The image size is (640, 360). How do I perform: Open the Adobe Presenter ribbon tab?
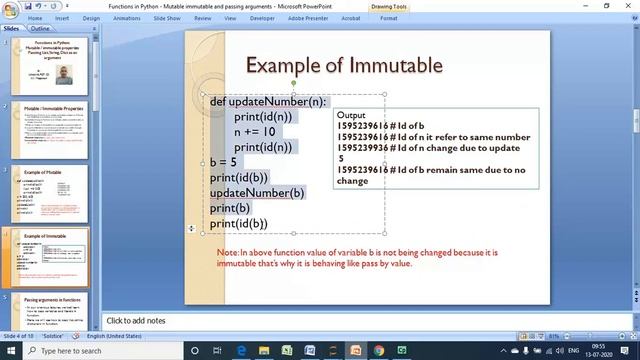point(308,18)
